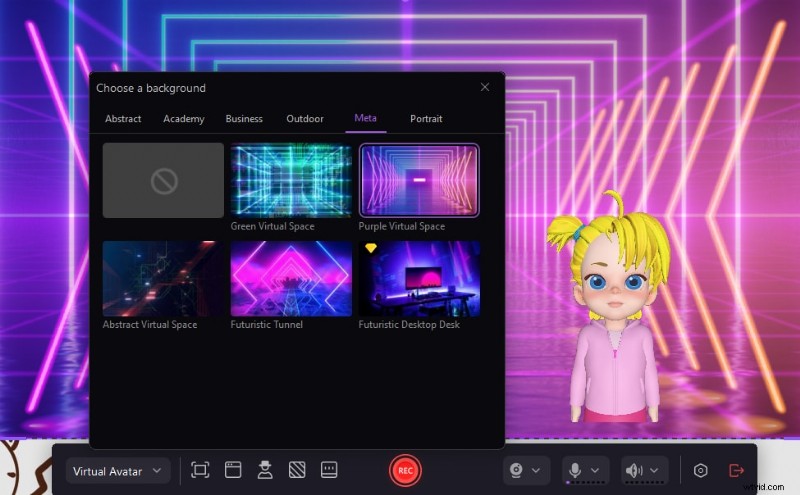Screen dimensions: 800x495
Task: Click the 'Green Virtual Space' label
Action: [272, 226]
